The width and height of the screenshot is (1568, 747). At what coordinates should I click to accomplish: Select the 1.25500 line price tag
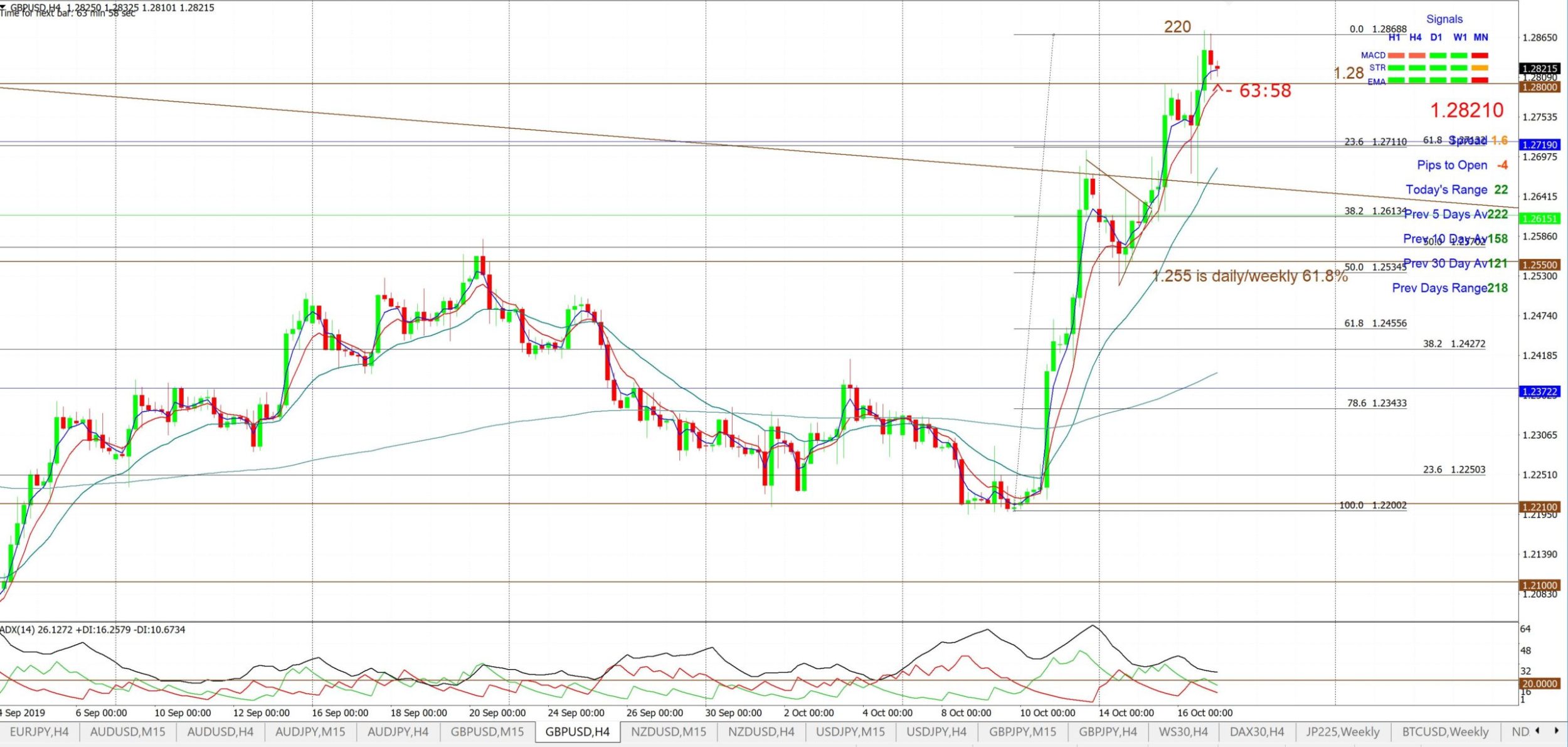point(1539,265)
